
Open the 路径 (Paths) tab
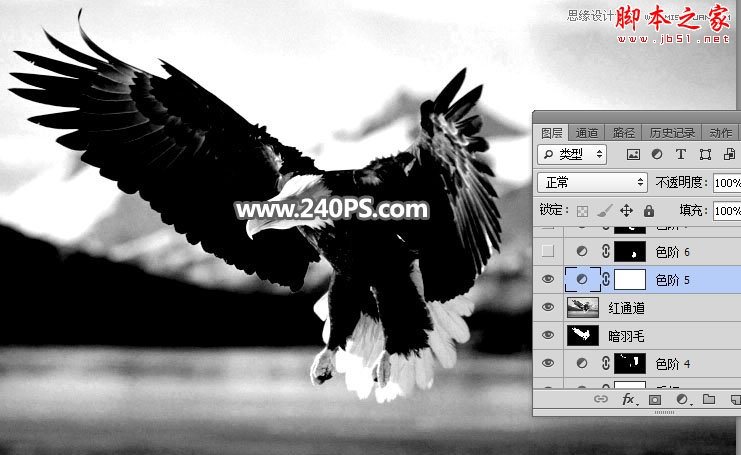pyautogui.click(x=623, y=133)
